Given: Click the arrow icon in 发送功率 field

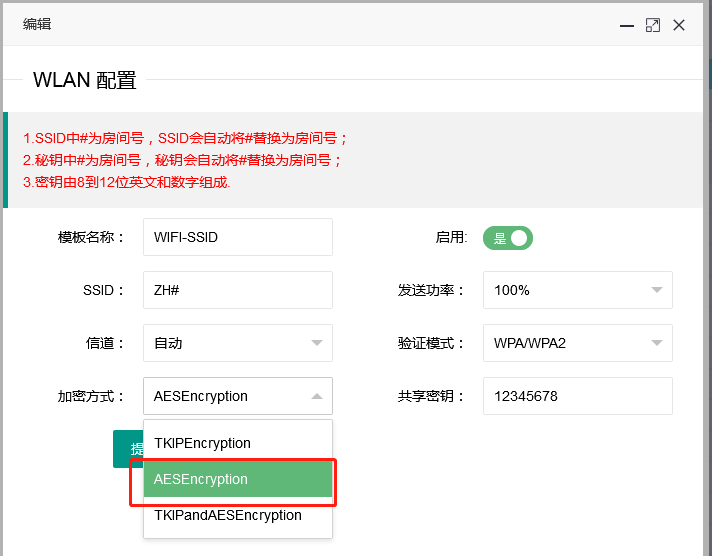Looking at the screenshot, I should 657,290.
